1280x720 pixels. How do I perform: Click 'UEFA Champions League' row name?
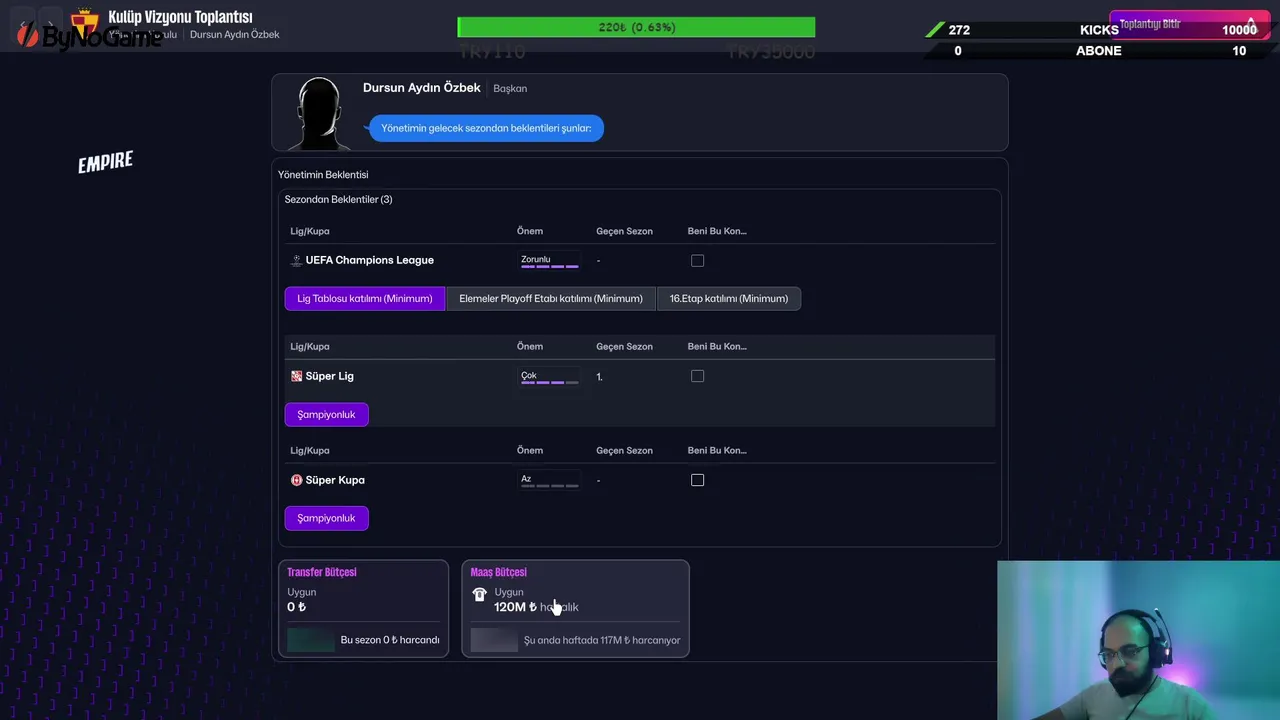(x=369, y=260)
